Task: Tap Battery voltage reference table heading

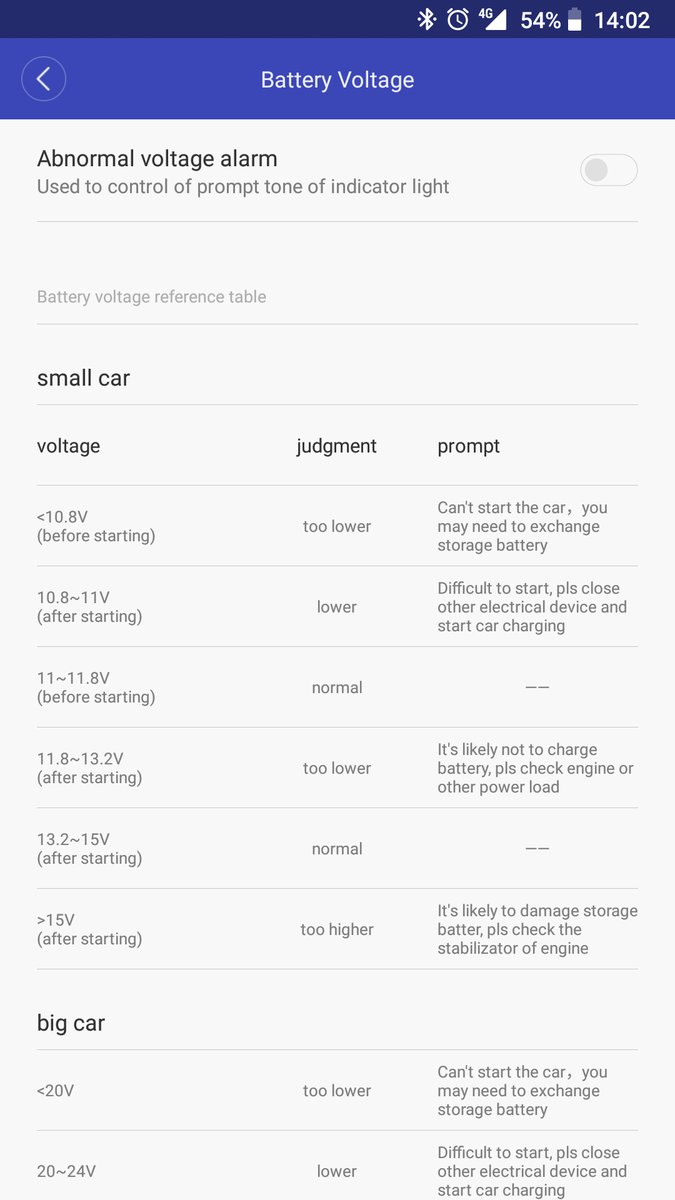Action: coord(152,297)
